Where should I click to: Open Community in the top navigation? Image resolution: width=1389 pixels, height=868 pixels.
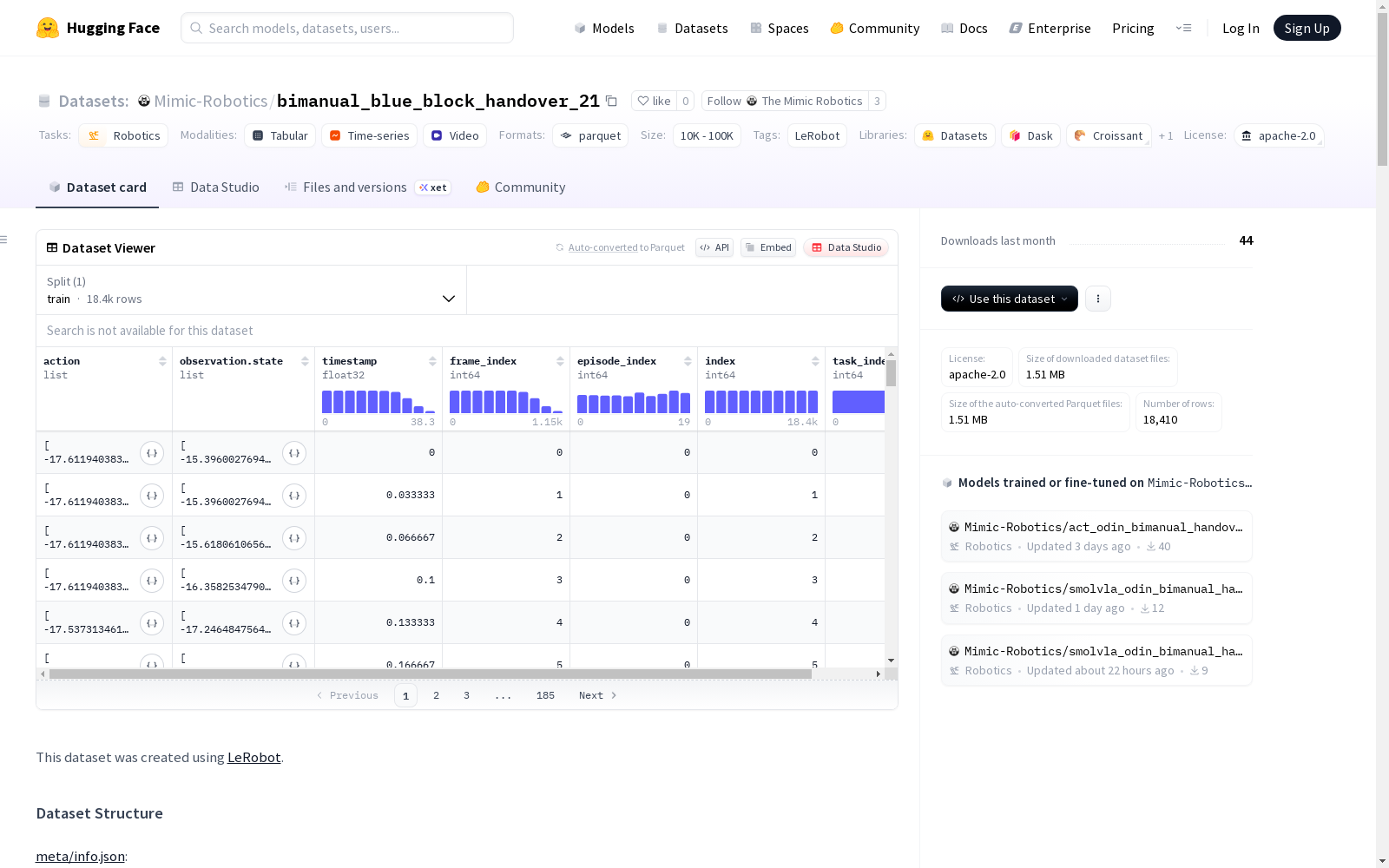[875, 28]
